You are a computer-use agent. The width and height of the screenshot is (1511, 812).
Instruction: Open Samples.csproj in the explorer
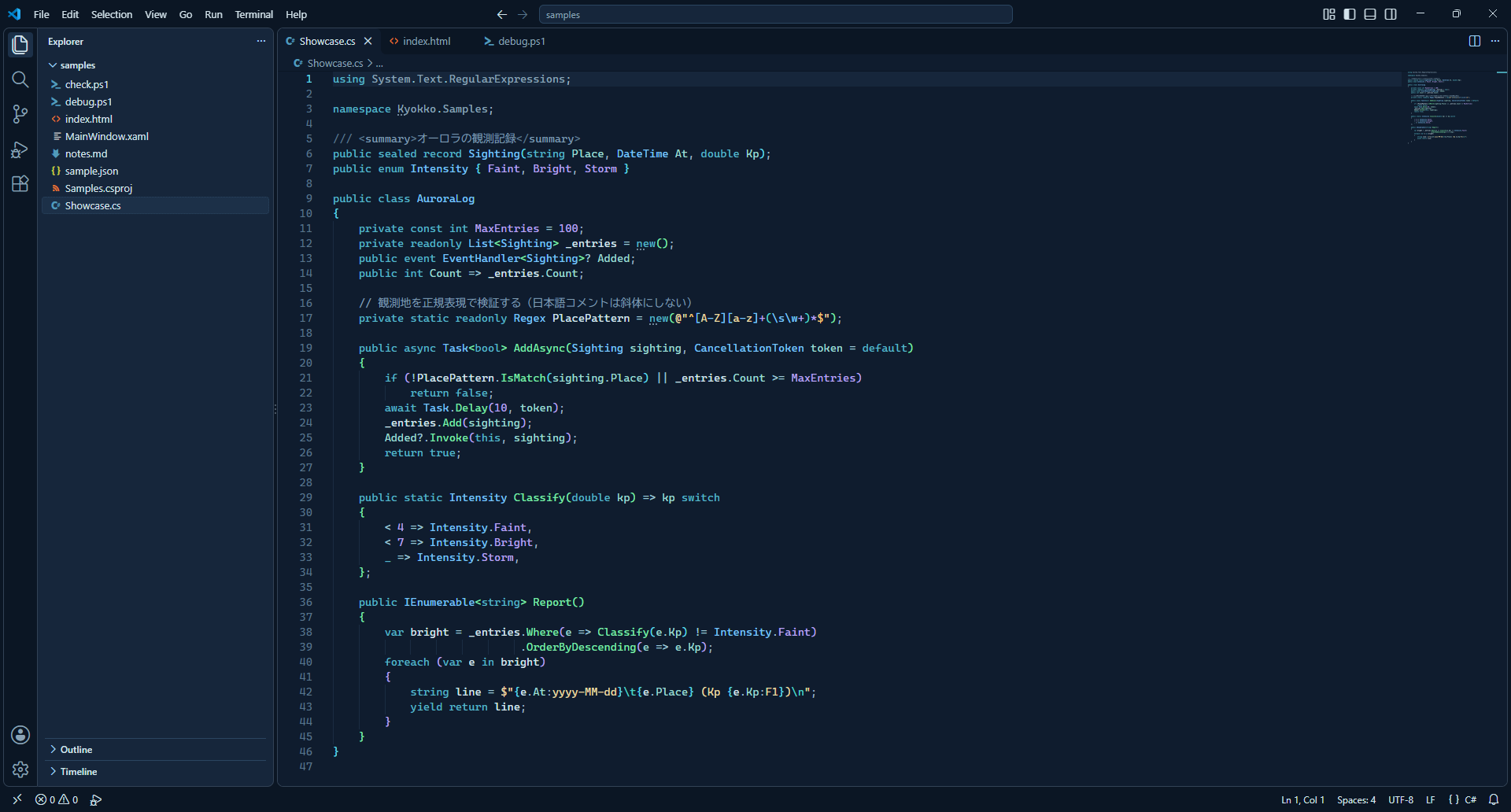point(155,188)
